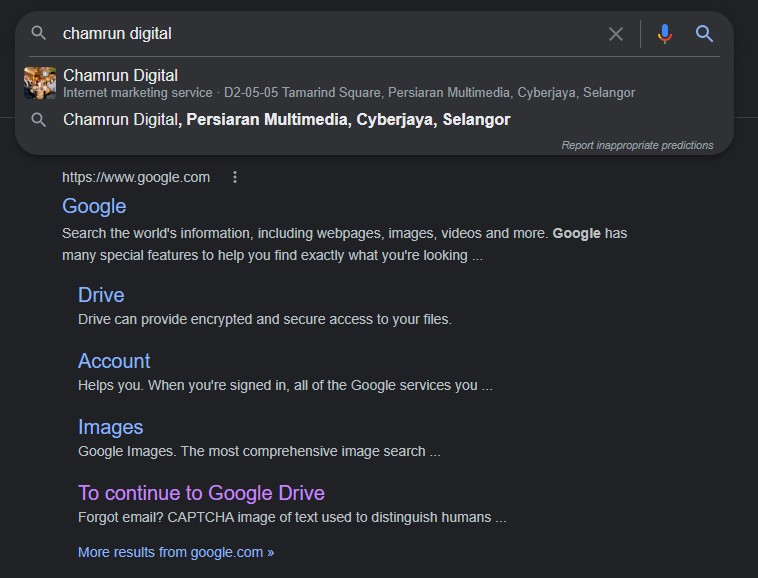Open the https://www.google.com URL breadcrumb

click(x=136, y=177)
